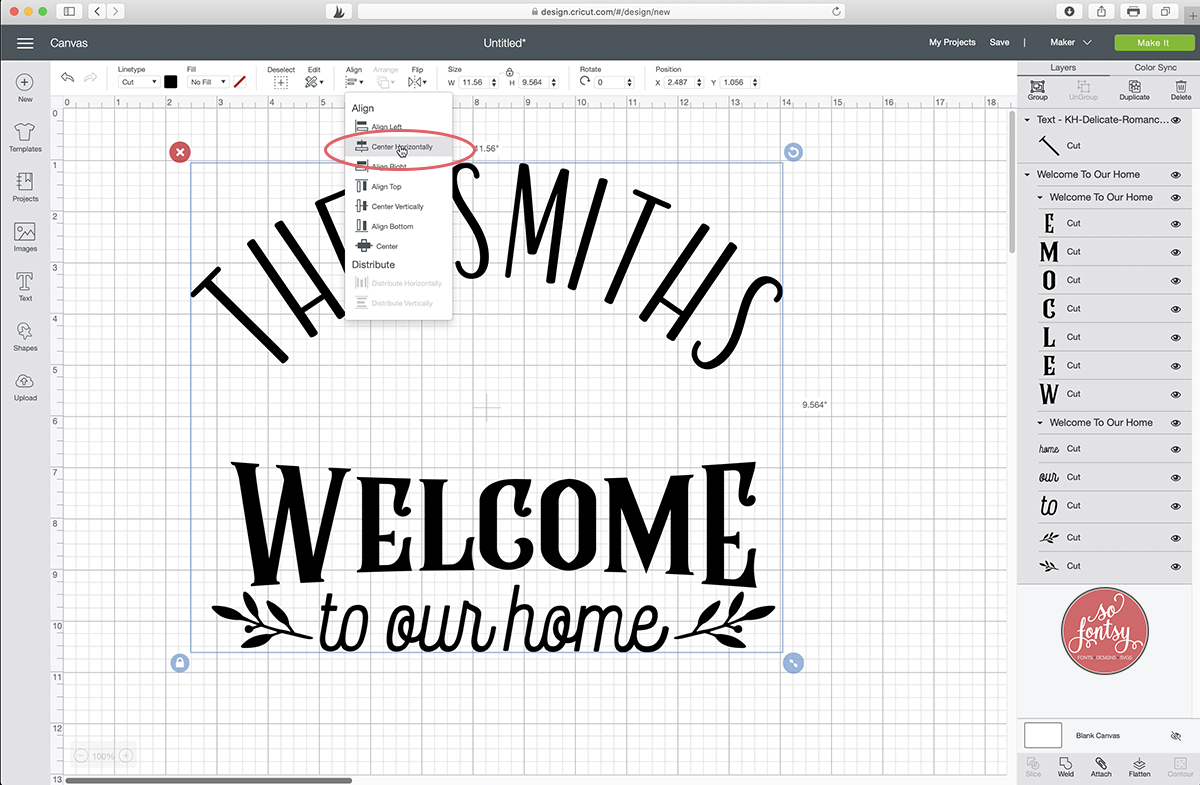Hide the 'to' script layer

click(x=1176, y=506)
